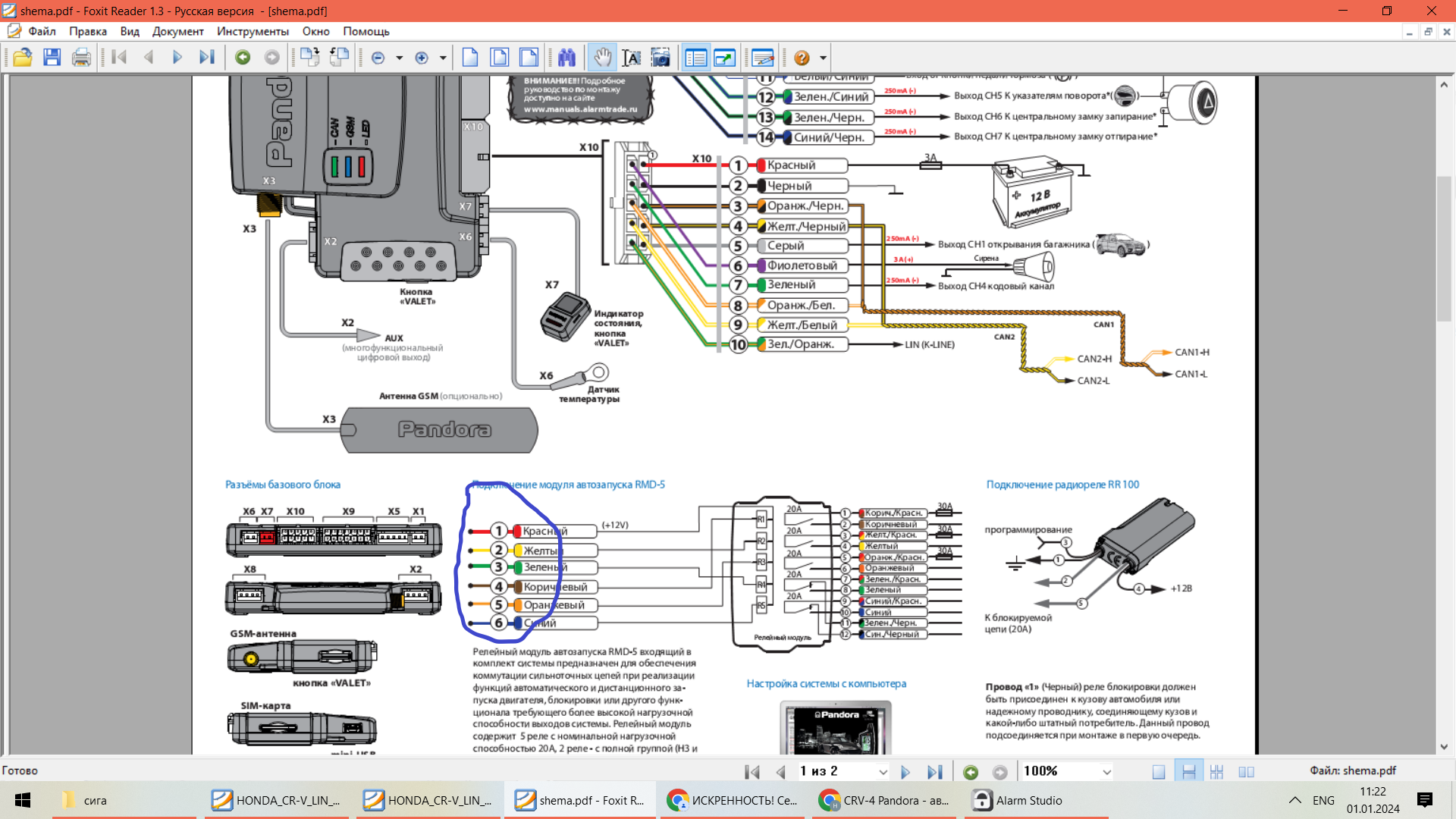Open the ENG language switcher
This screenshot has width=1456, height=819.
click(1323, 800)
